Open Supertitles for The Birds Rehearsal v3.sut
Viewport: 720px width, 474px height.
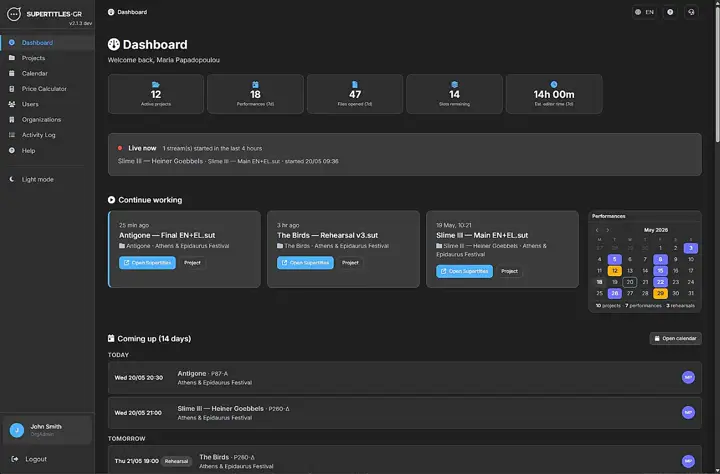tap(305, 263)
